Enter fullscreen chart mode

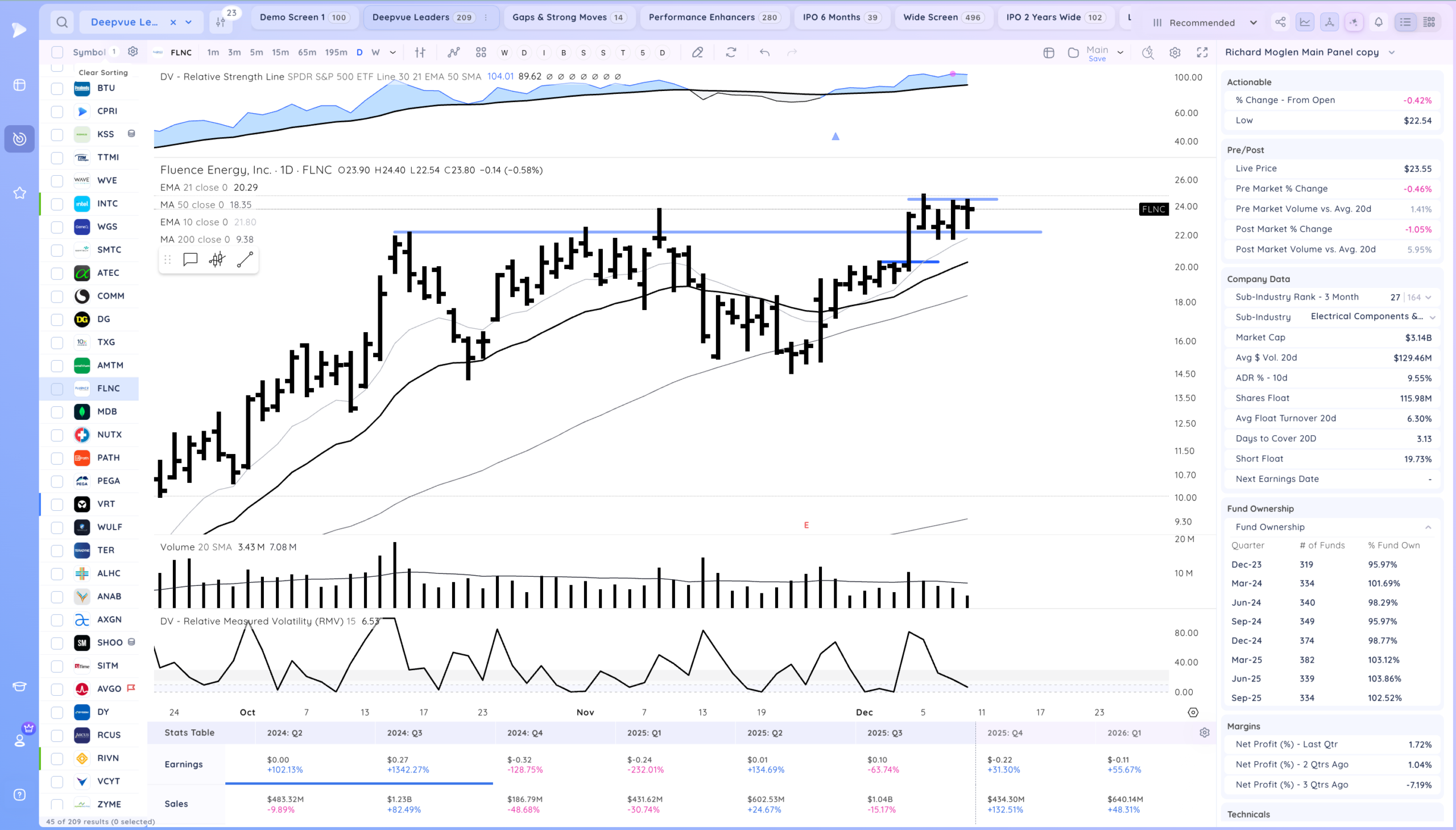1202,52
